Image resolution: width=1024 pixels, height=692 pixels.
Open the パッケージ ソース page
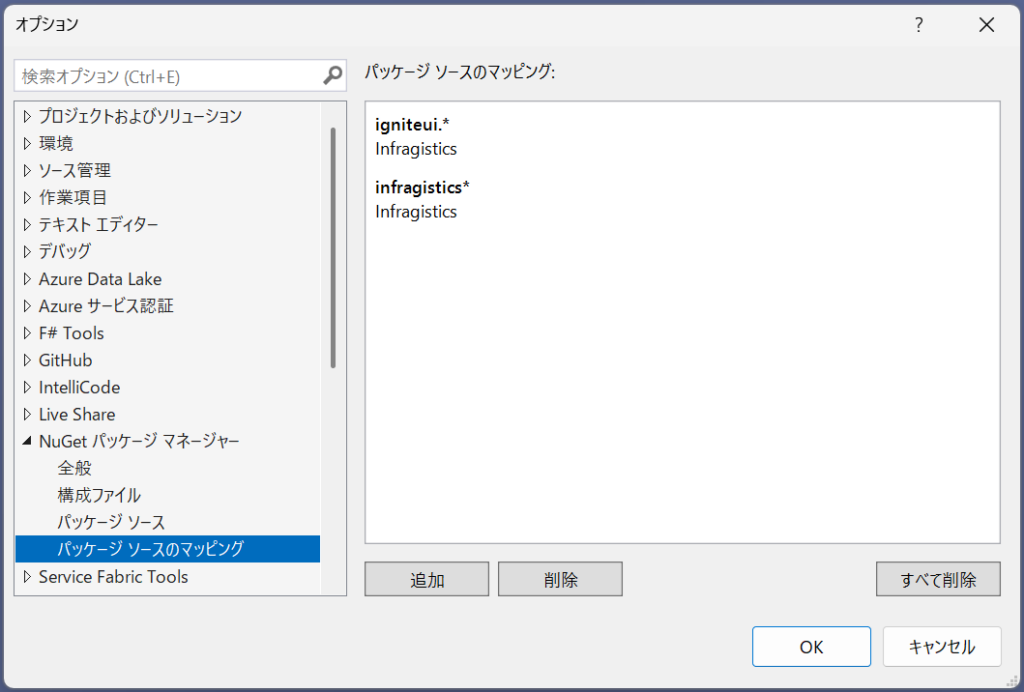tap(111, 522)
